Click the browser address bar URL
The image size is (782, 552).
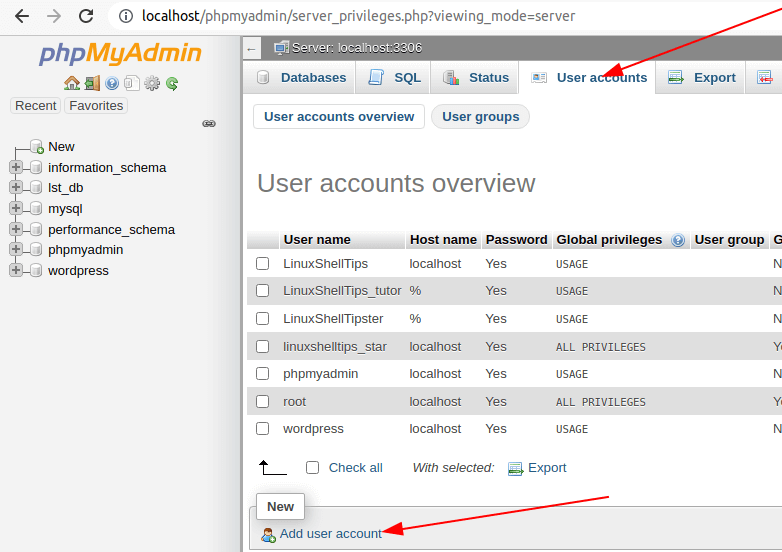point(359,16)
